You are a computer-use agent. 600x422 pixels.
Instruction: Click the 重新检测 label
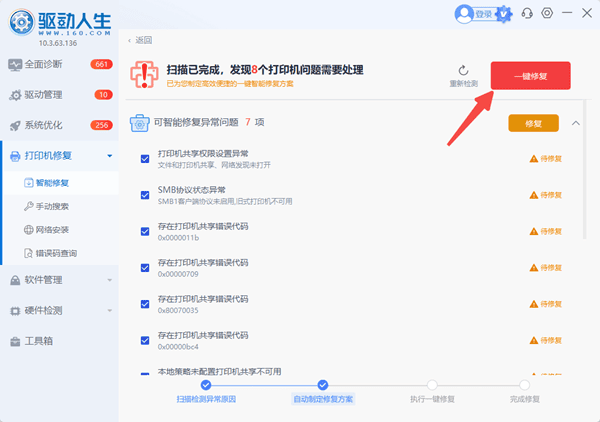463,84
